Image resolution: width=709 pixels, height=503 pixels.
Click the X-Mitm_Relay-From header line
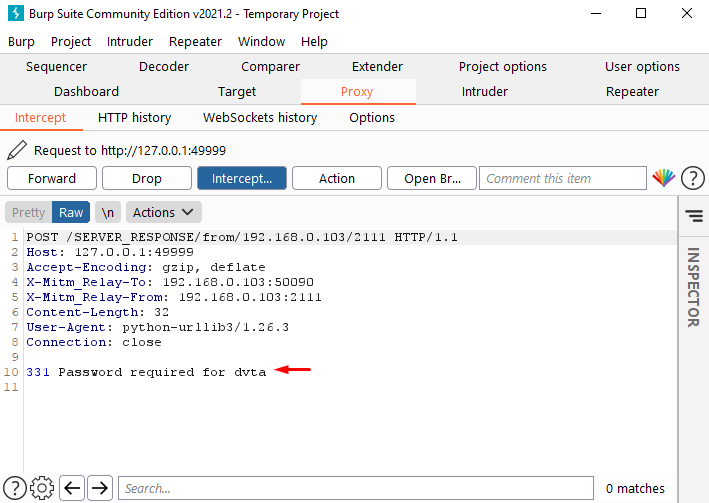pos(174,297)
